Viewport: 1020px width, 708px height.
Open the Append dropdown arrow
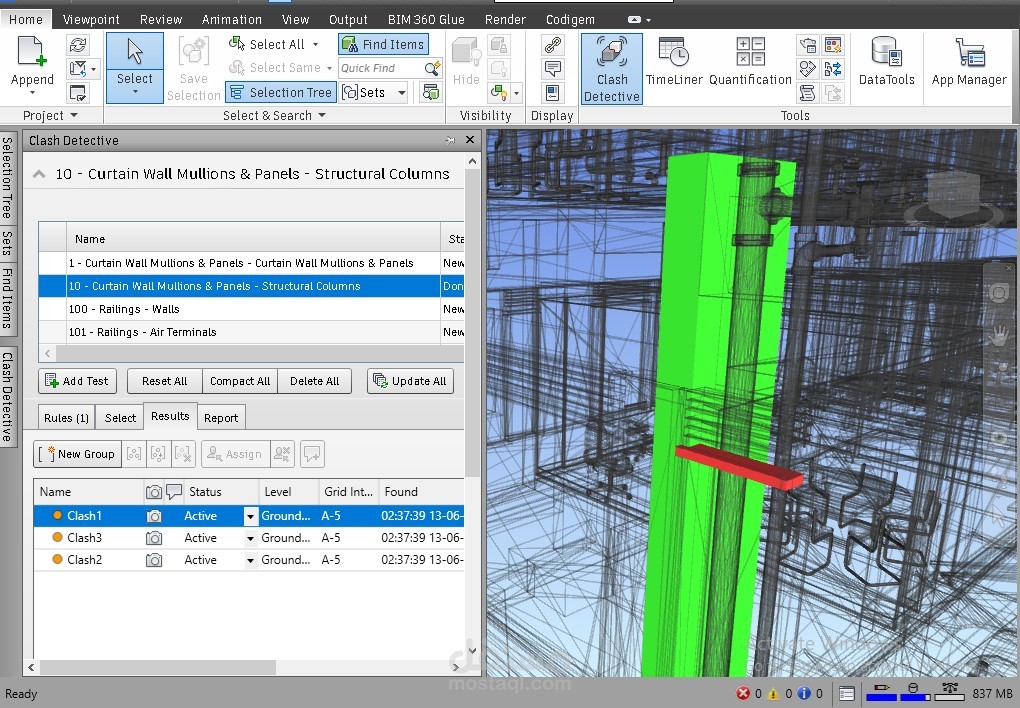32,93
